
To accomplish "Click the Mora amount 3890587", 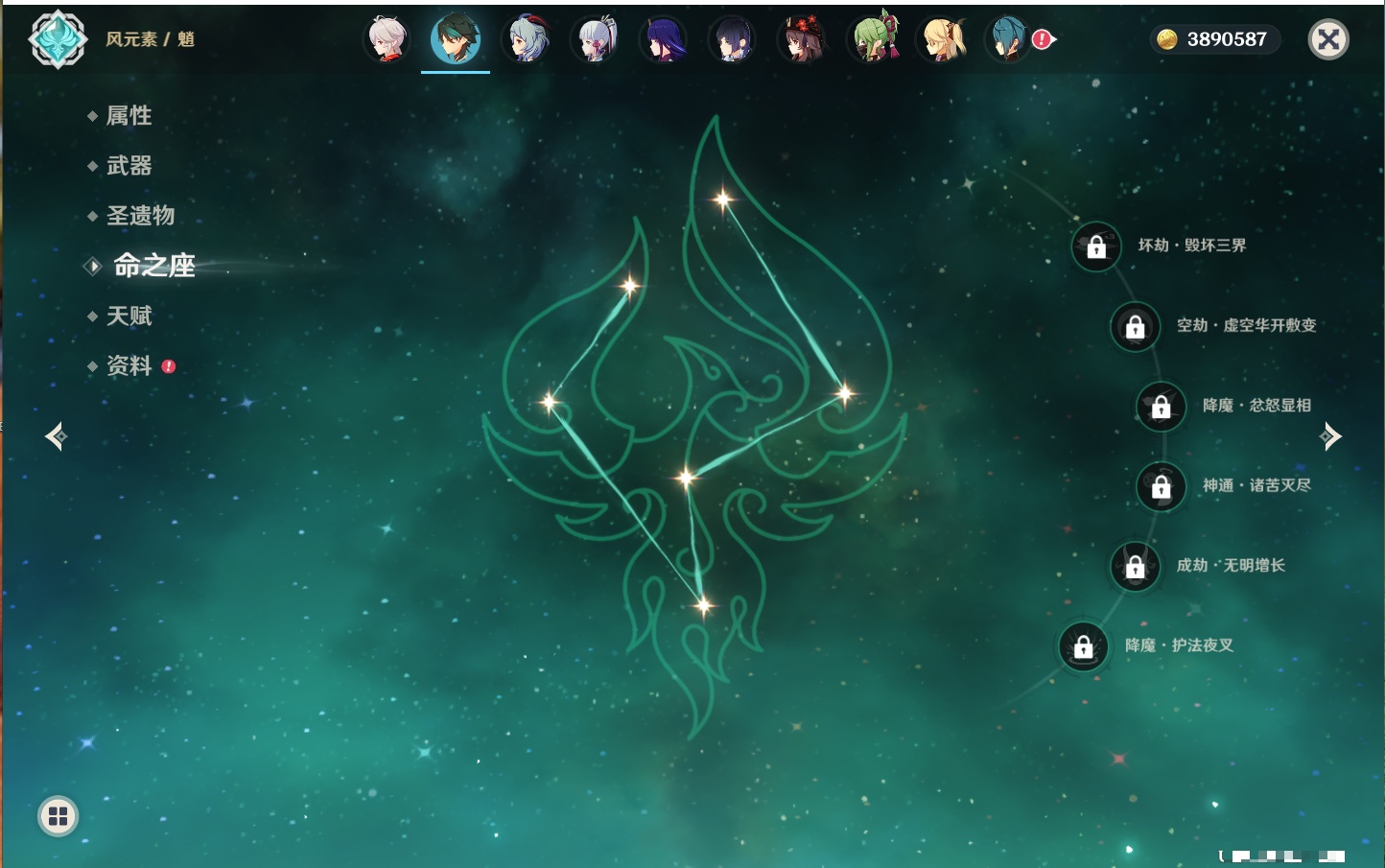I will point(1227,39).
